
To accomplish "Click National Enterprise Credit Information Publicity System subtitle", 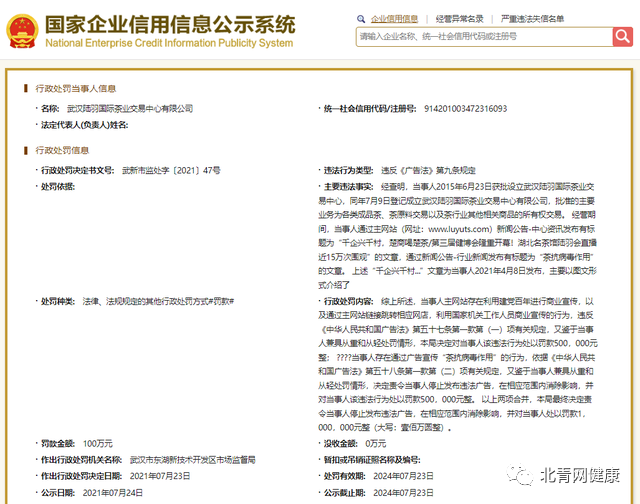I will [x=169, y=43].
